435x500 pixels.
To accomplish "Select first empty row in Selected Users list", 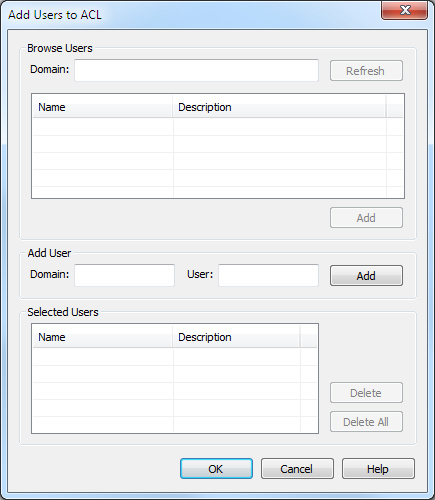I will pyautogui.click(x=175, y=357).
